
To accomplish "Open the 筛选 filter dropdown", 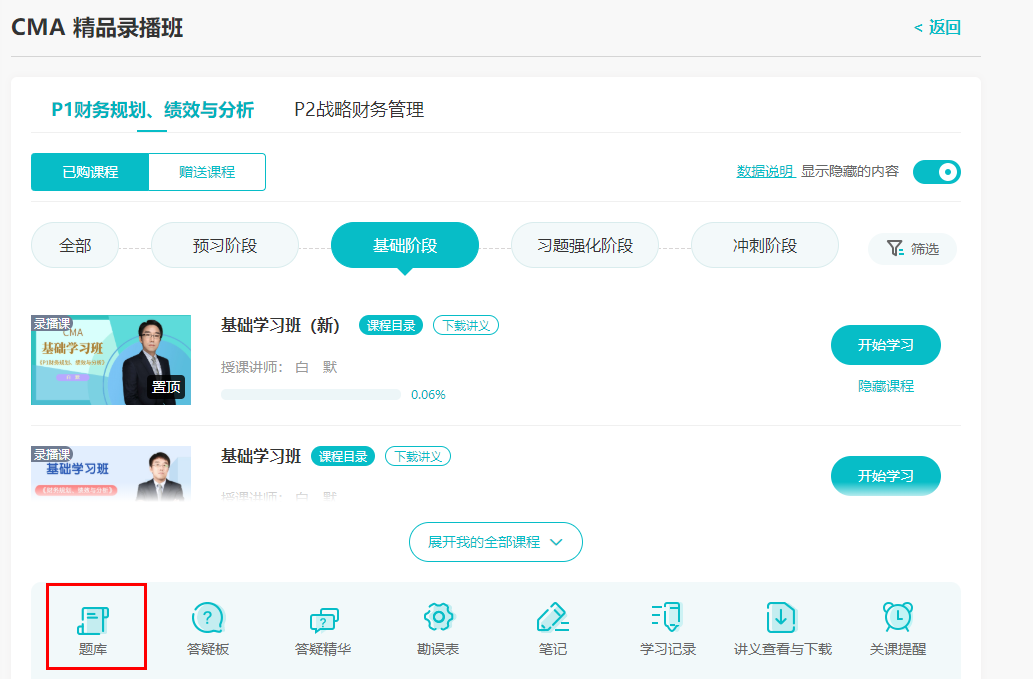I will point(912,249).
